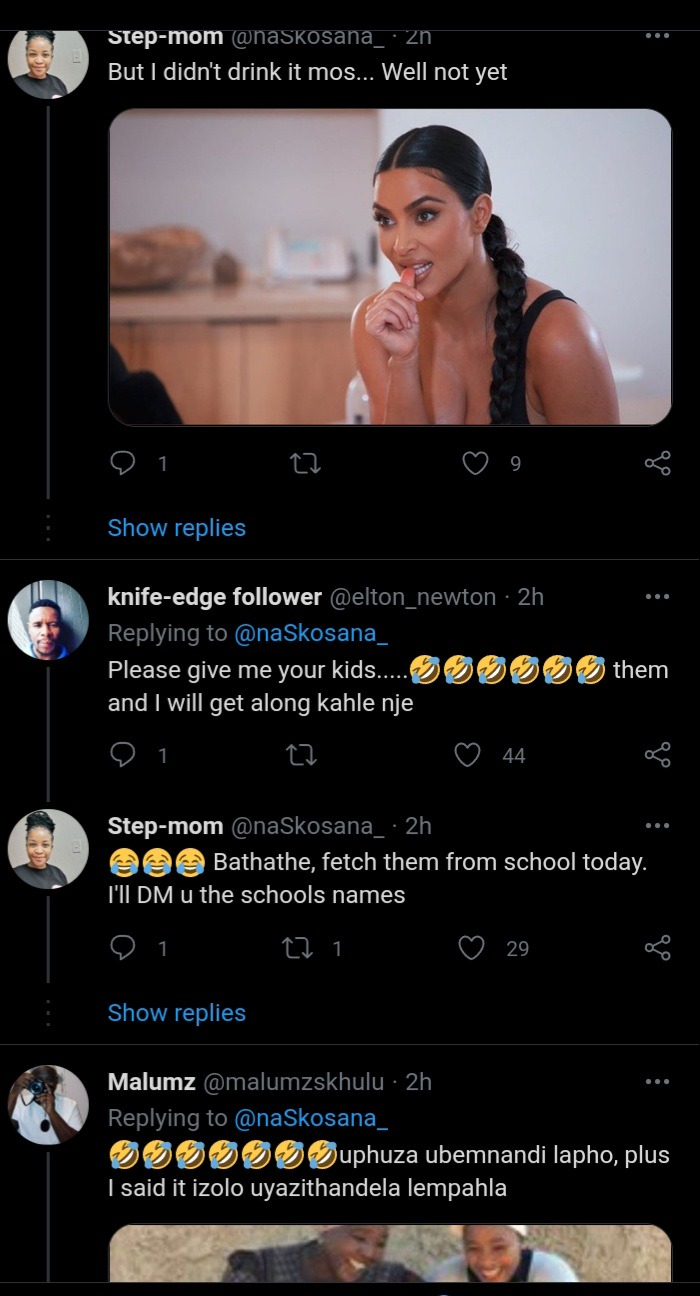This screenshot has height=1296, width=700.
Task: Show replies under the school names tweet
Action: pyautogui.click(x=177, y=1013)
